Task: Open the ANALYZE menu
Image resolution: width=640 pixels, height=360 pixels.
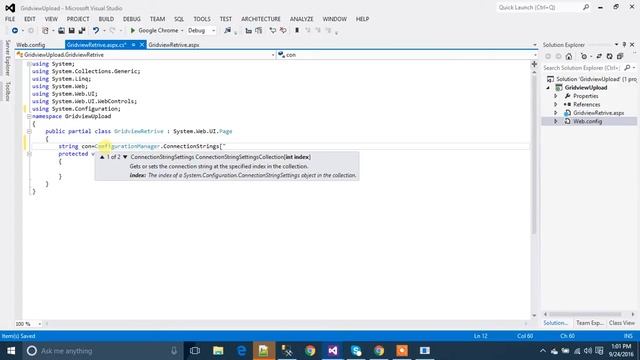Action: pos(302,19)
